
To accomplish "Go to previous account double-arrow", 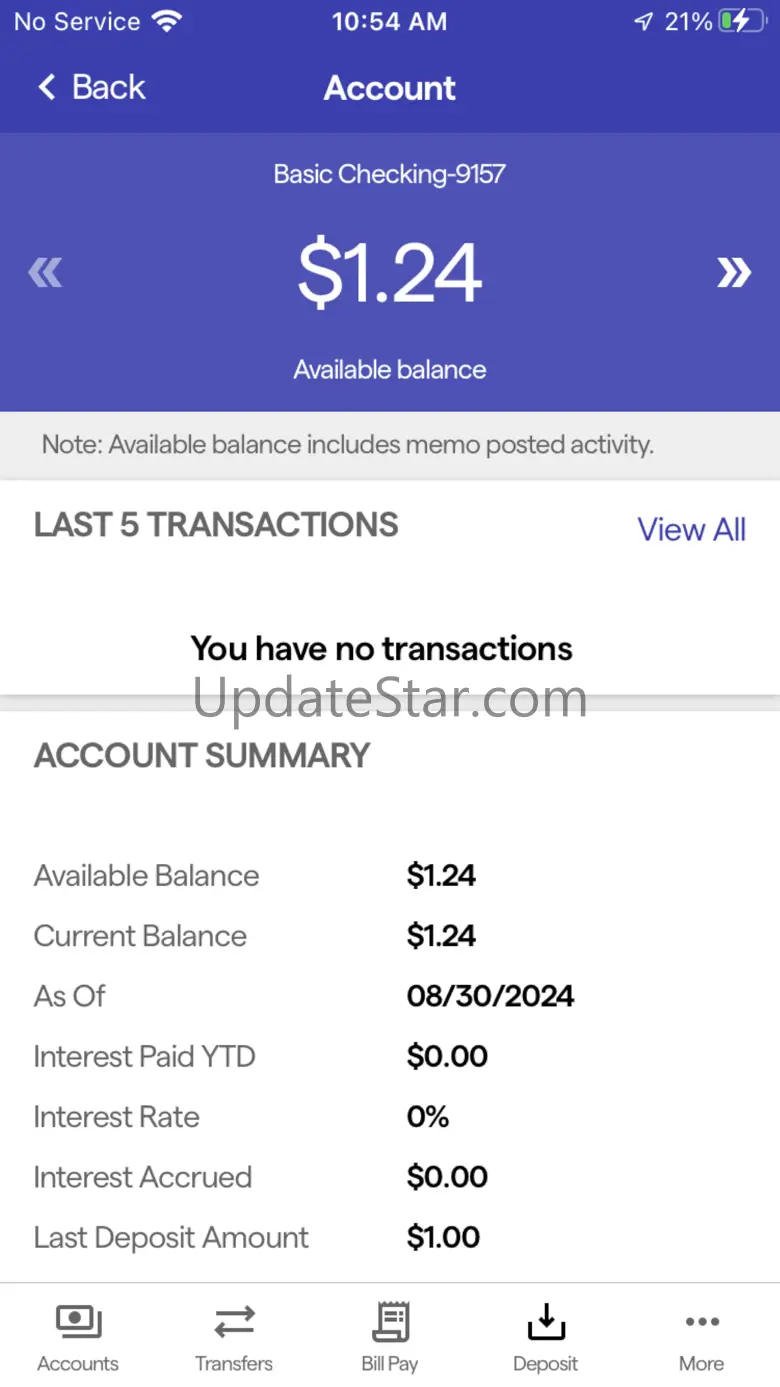I will (46, 272).
